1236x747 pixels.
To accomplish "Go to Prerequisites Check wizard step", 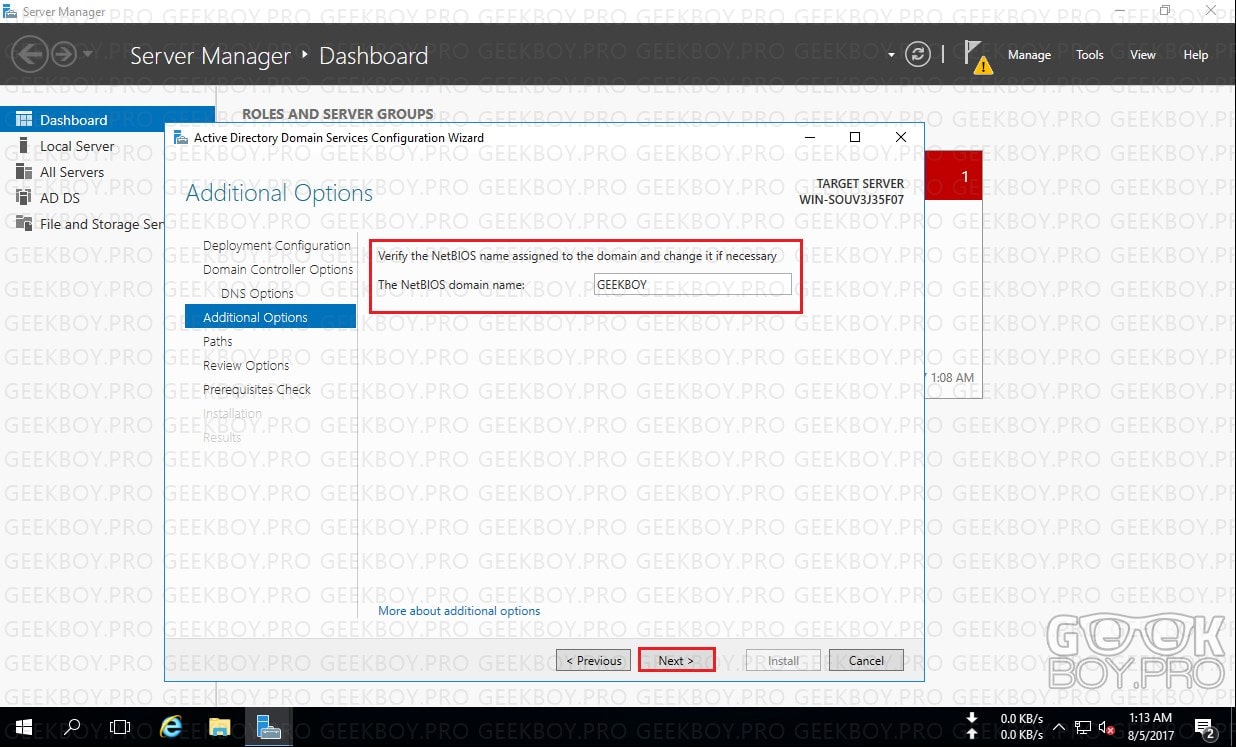I will pyautogui.click(x=257, y=389).
